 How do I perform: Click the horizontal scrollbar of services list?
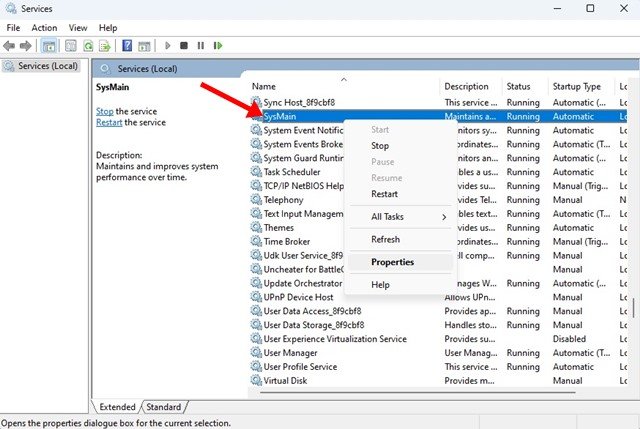[418, 393]
